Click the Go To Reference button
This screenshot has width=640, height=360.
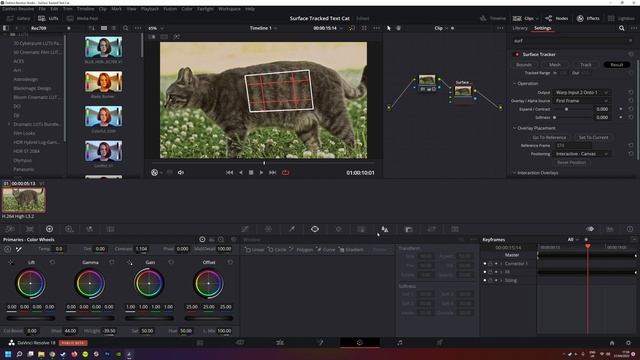[x=549, y=137]
